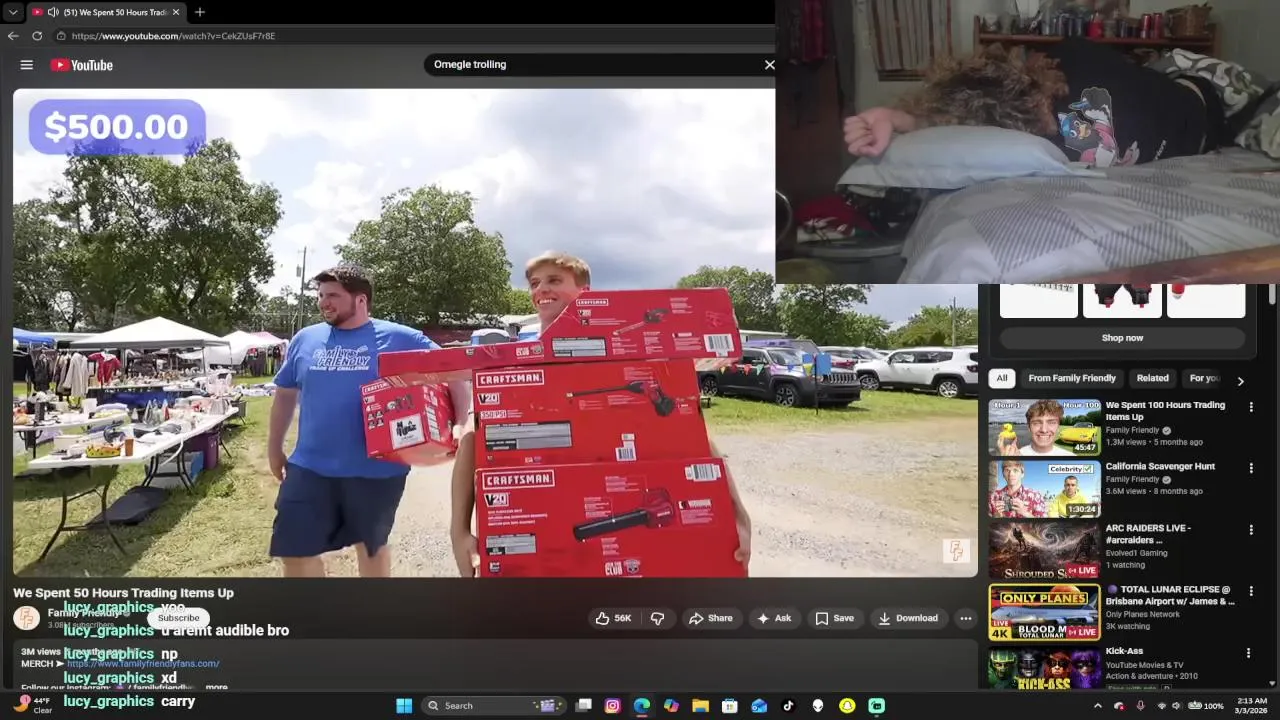Image resolution: width=1280 pixels, height=720 pixels.
Task: Launch Instagram from the taskbar
Action: tap(613, 705)
